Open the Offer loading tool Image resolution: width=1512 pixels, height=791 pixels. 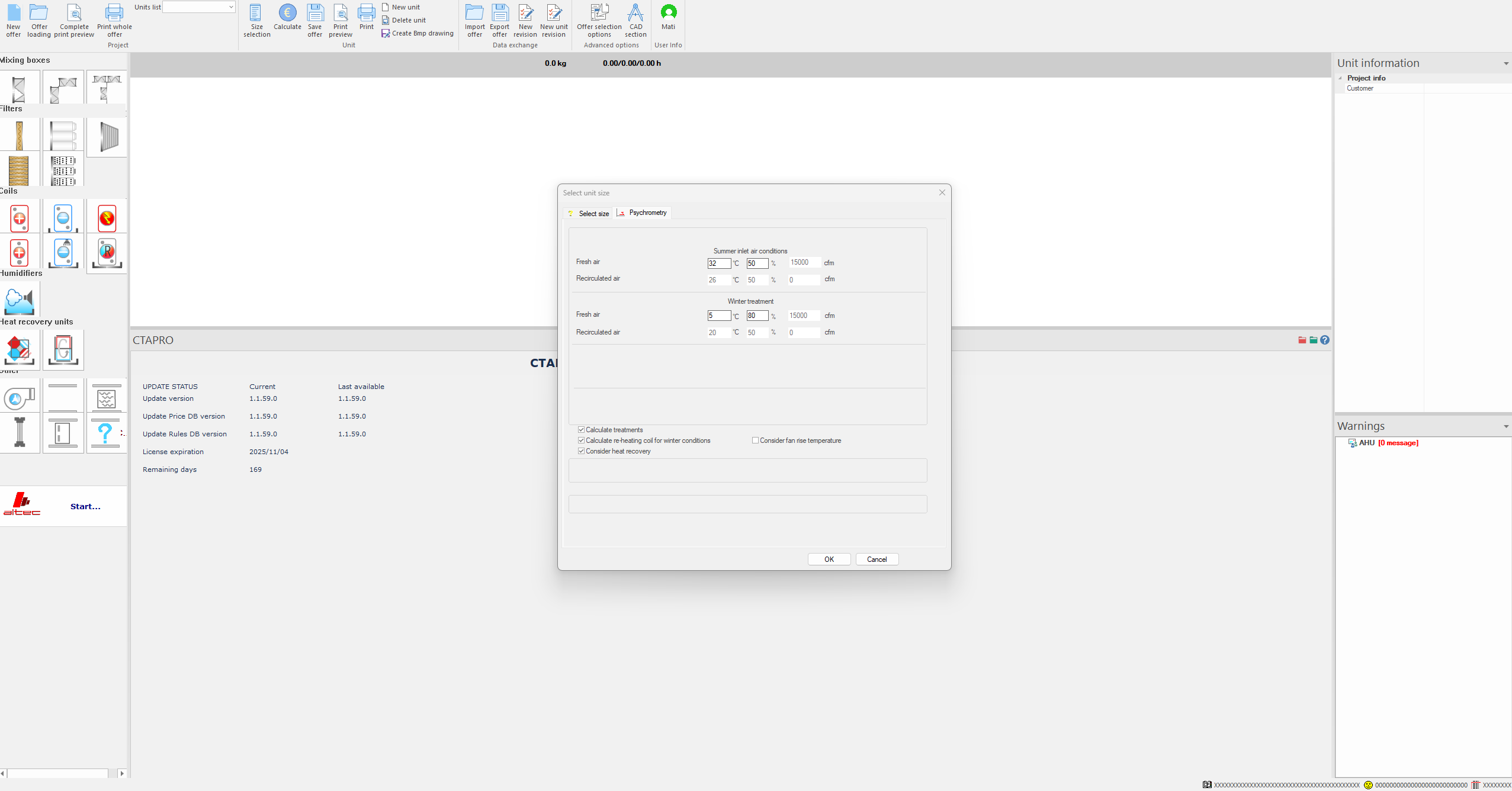pos(39,21)
